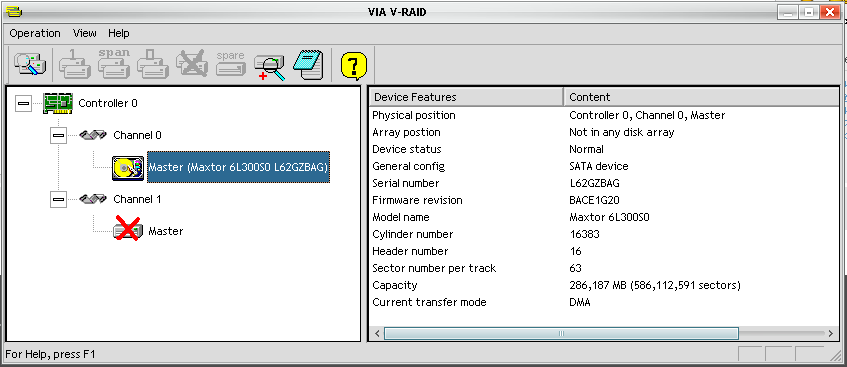Click the create RAID 1 array toolbar icon
The height and width of the screenshot is (367, 847).
(75, 65)
